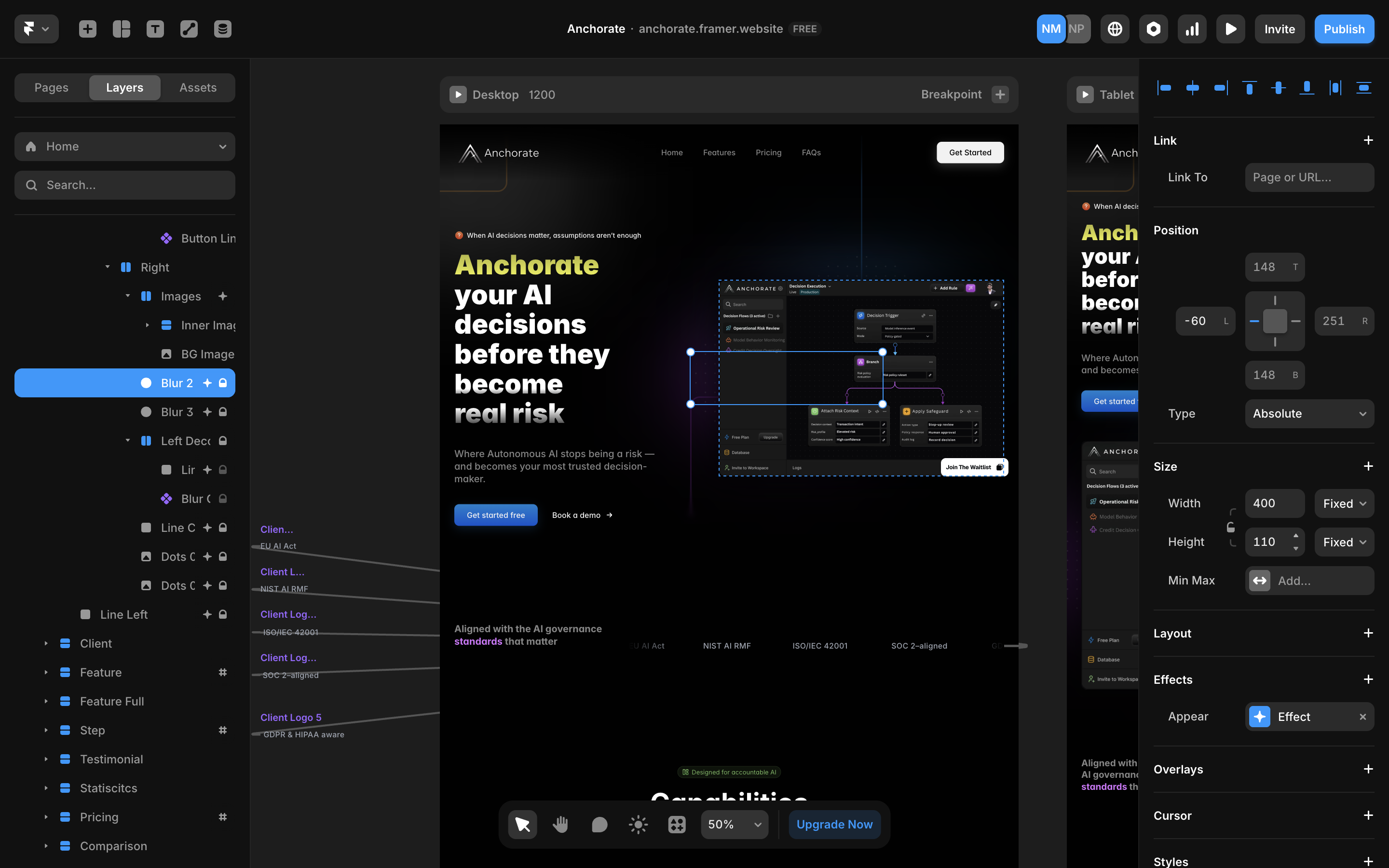Open the Layout tool in top toolbar

(x=121, y=29)
